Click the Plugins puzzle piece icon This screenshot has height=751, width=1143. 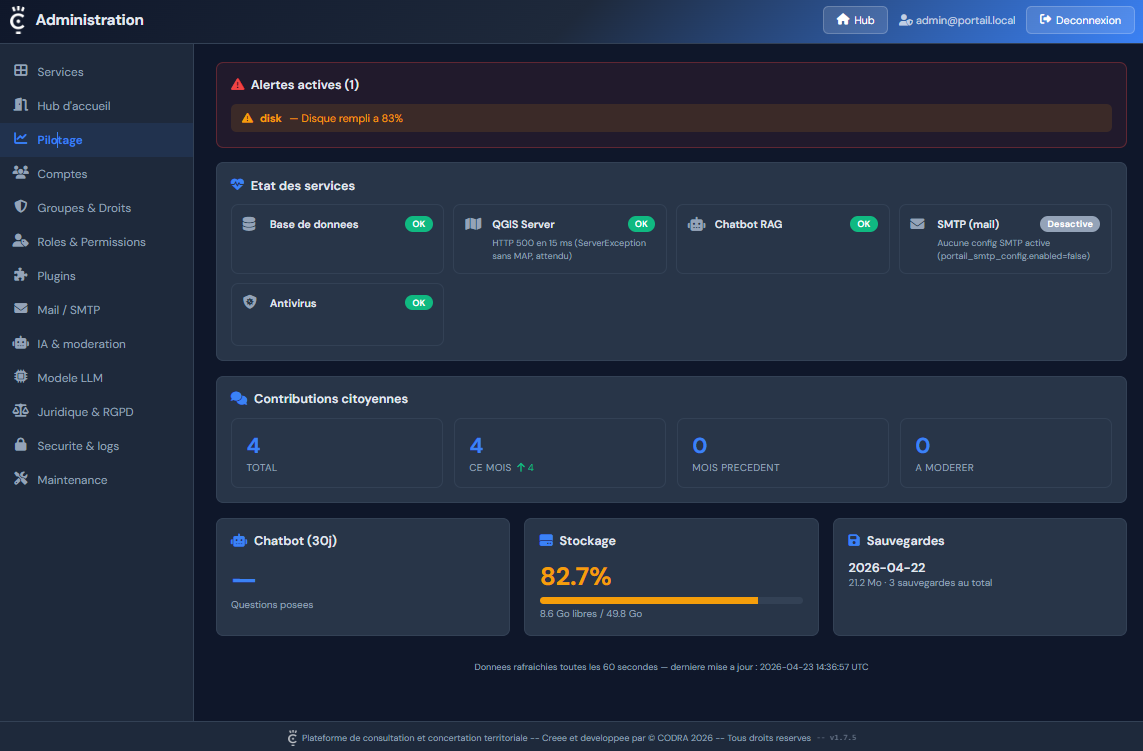click(x=20, y=275)
